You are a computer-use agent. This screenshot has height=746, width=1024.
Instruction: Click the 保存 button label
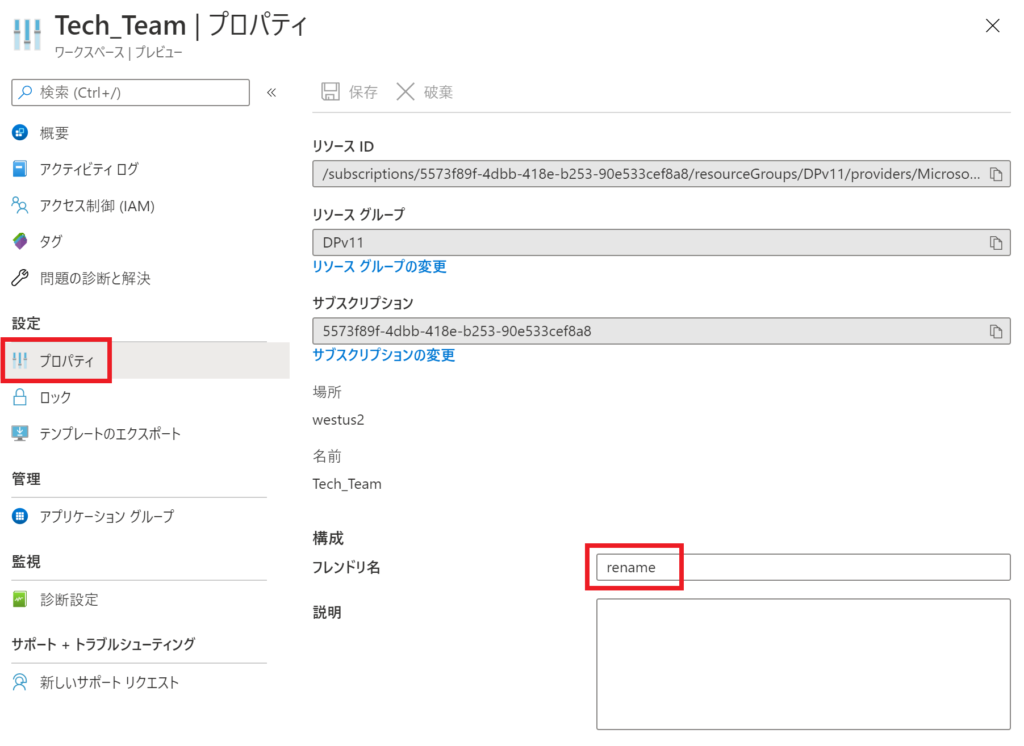click(363, 92)
